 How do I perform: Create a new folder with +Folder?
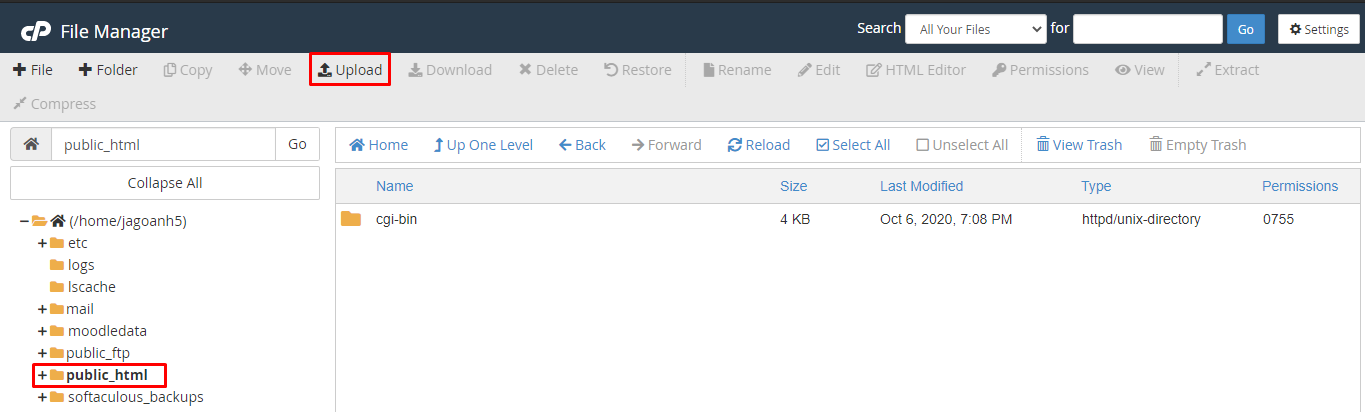tap(108, 70)
